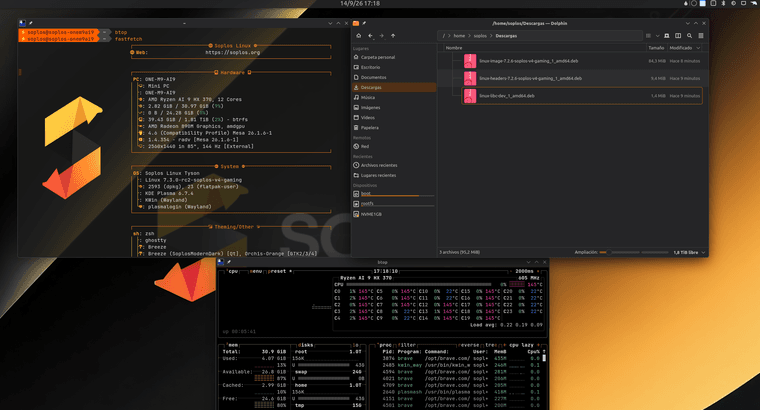
Task: Click 'Descargas' in Dolphin breadcrumb
Action: pos(506,36)
